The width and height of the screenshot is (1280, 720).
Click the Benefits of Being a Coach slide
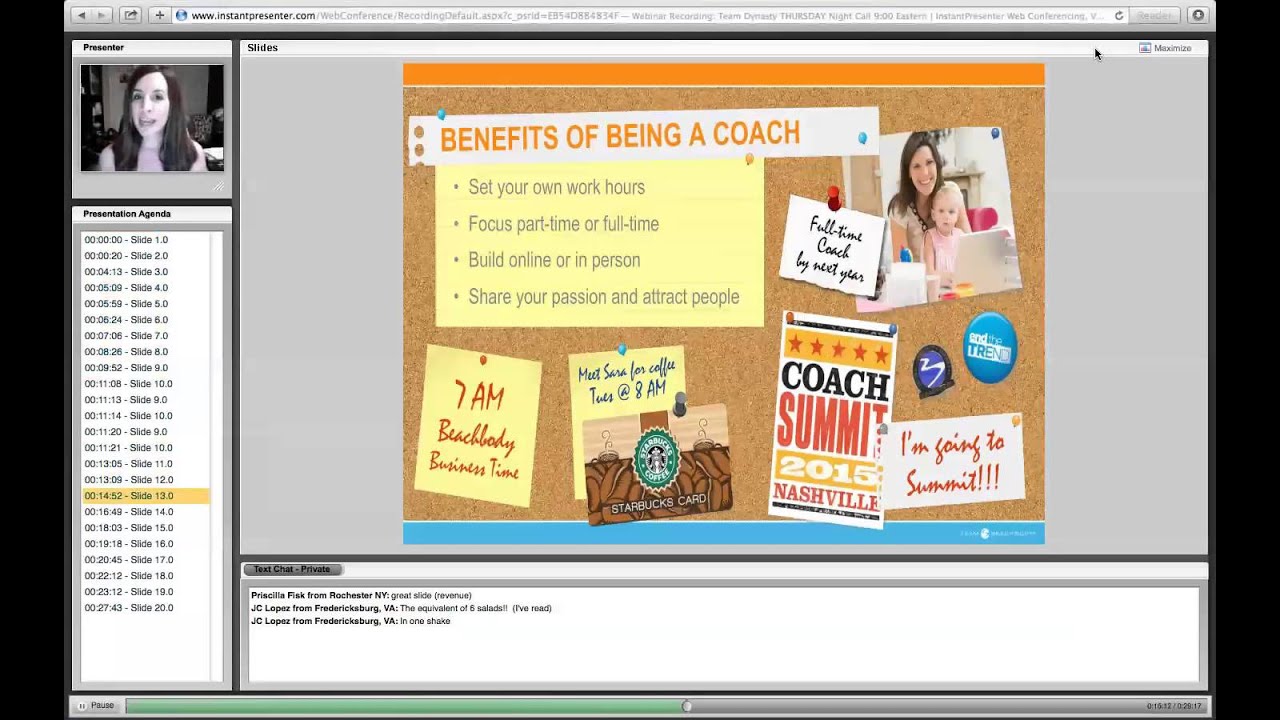coord(723,304)
